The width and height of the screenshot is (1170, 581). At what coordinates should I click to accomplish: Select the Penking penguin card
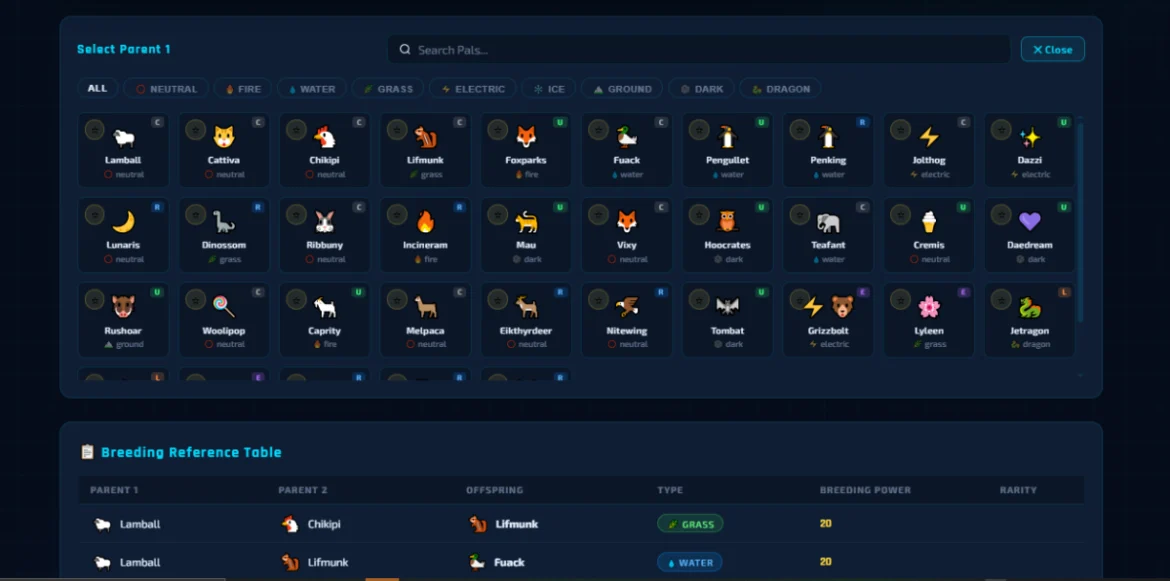tap(828, 150)
